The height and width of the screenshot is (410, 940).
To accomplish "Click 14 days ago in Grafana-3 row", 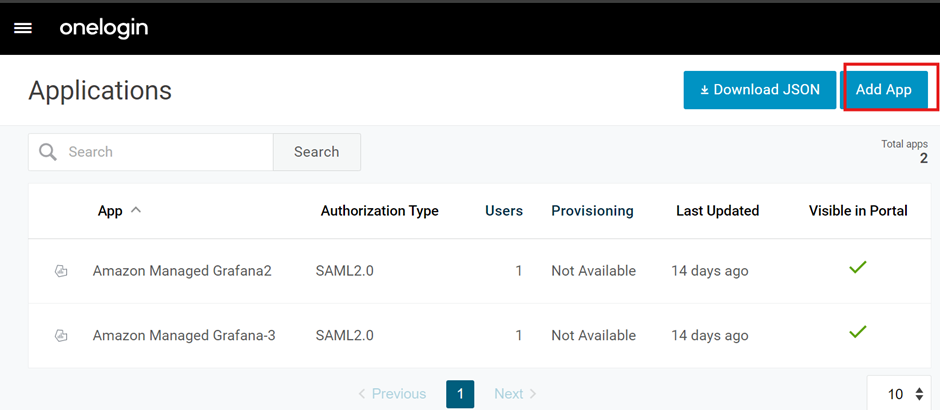I will [x=710, y=336].
